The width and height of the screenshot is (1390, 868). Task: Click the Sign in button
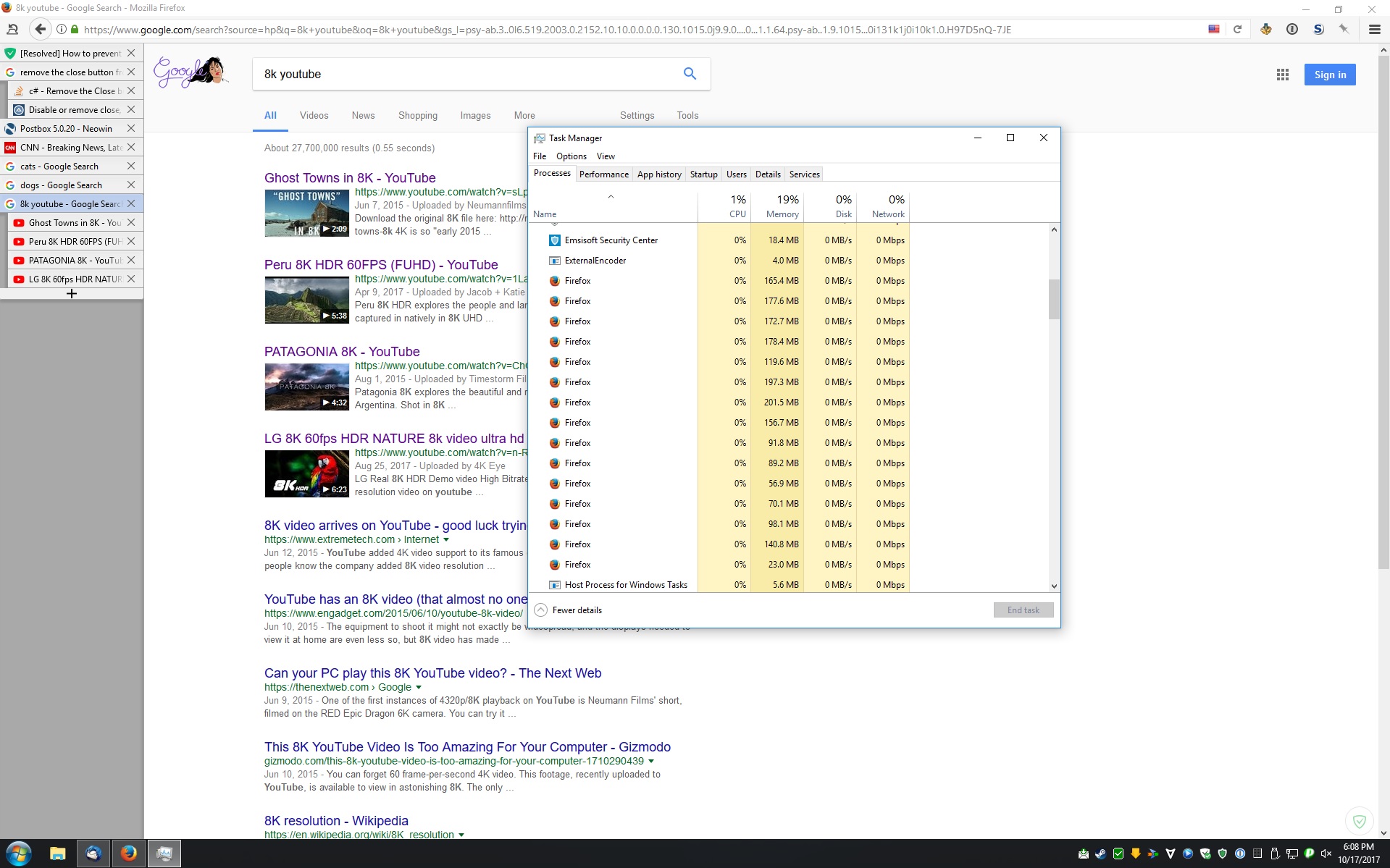click(x=1329, y=75)
